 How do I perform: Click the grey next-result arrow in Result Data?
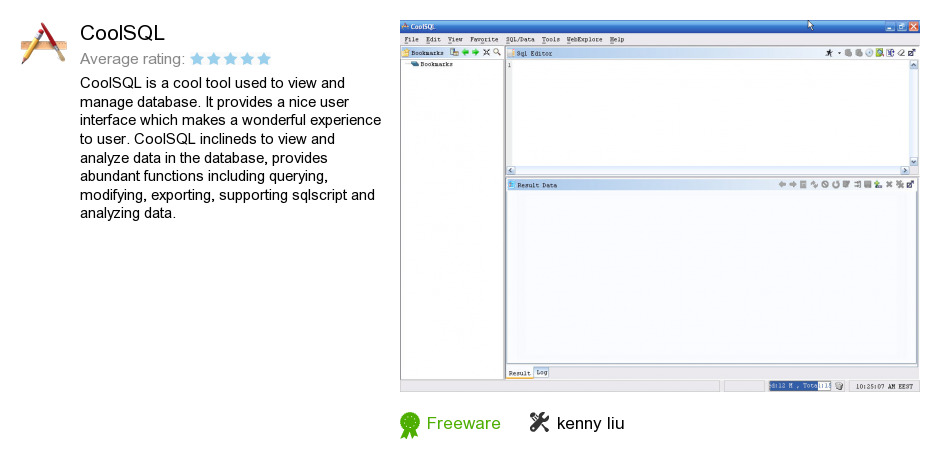tap(793, 185)
